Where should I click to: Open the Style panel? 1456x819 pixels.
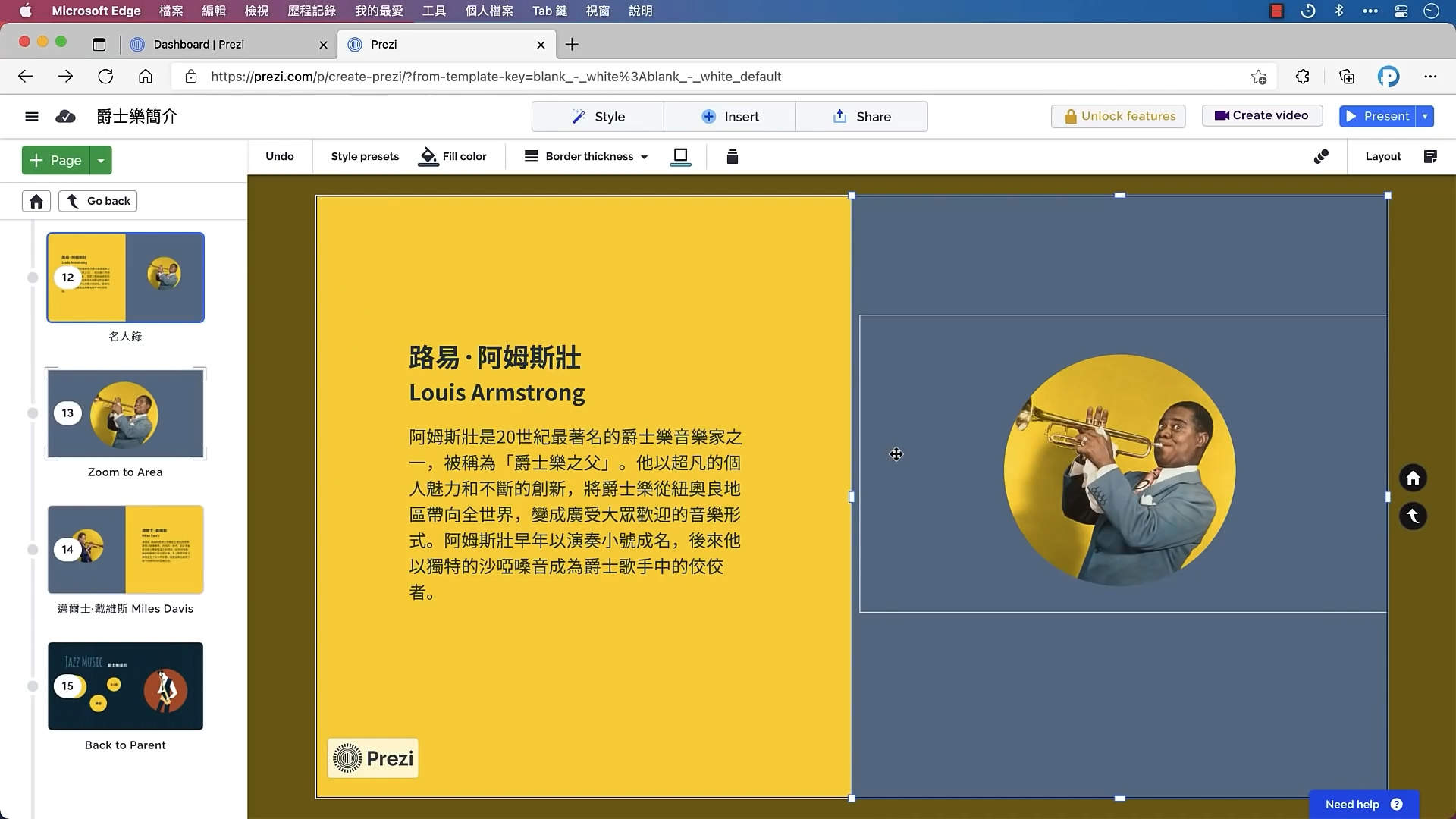(598, 116)
